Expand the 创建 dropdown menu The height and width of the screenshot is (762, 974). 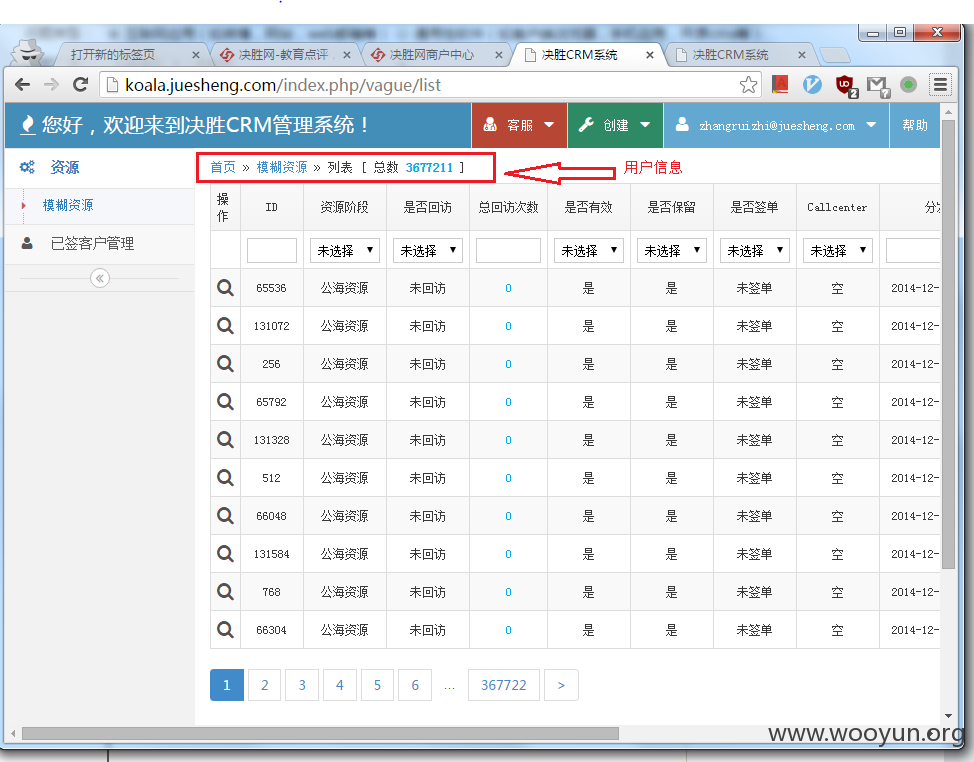tap(615, 125)
